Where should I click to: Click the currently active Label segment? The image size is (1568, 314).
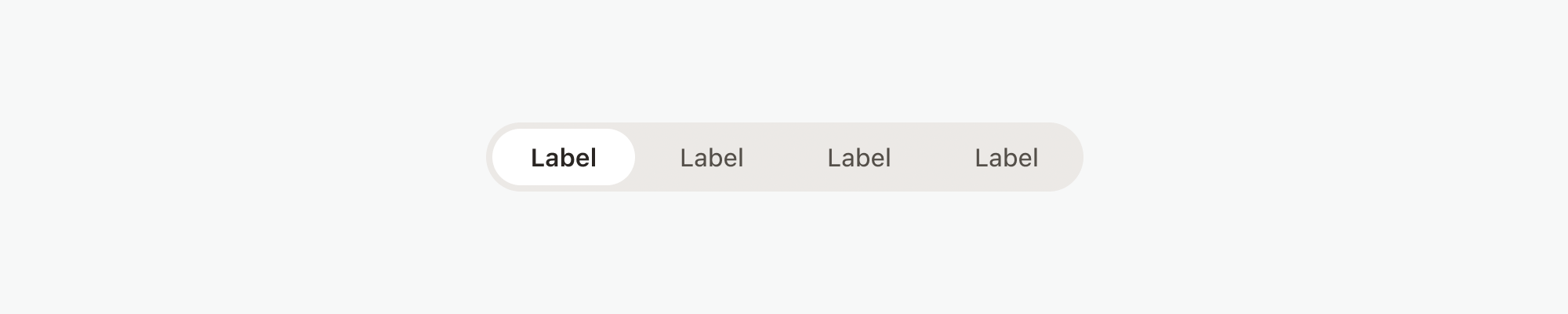pos(564,157)
